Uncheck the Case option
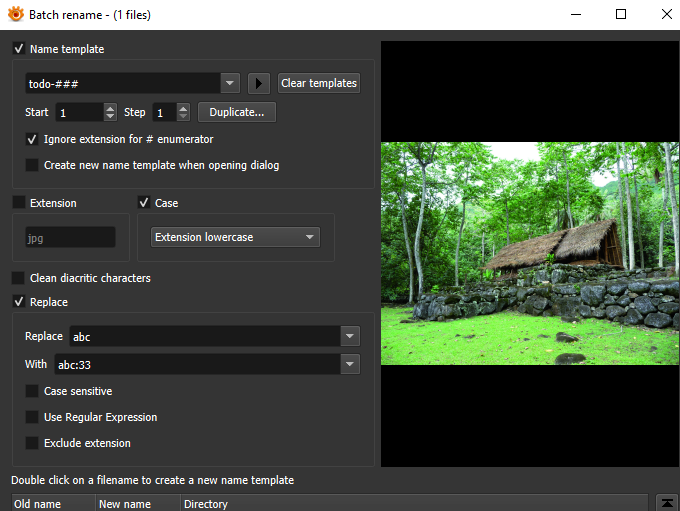 [144, 203]
